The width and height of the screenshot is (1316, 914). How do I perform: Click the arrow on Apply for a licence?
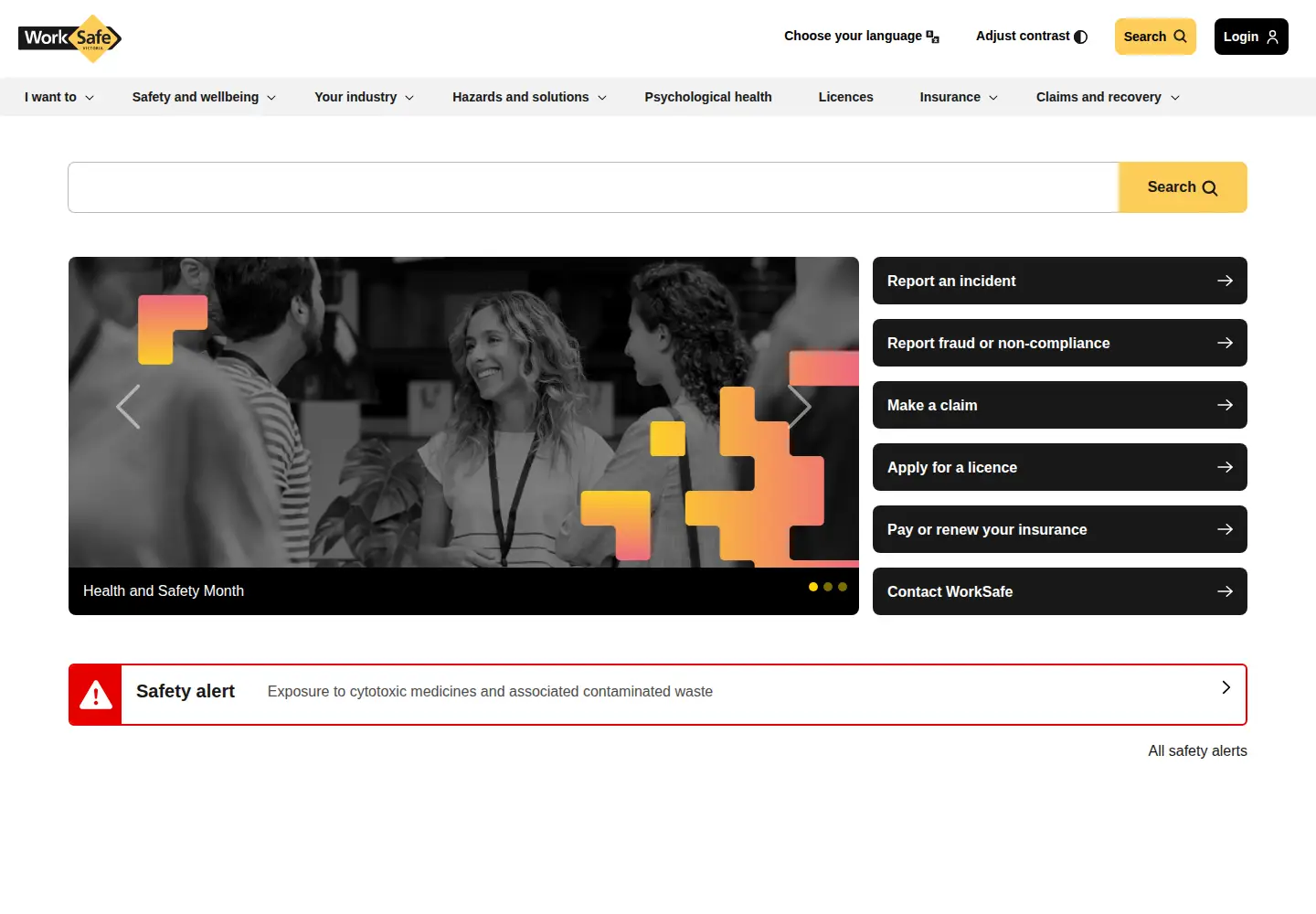1226,467
